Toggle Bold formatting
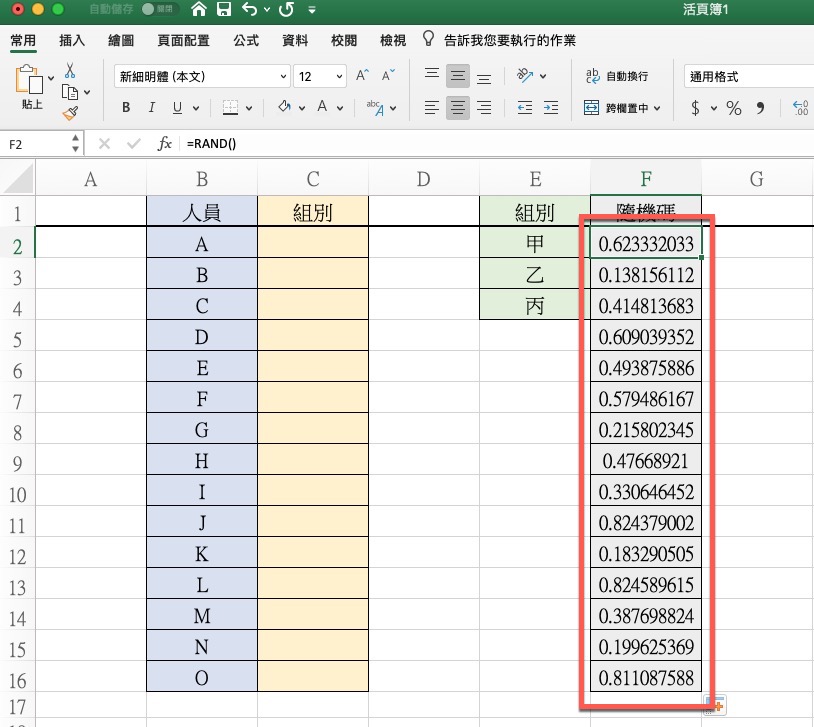The image size is (814, 727). tap(126, 108)
